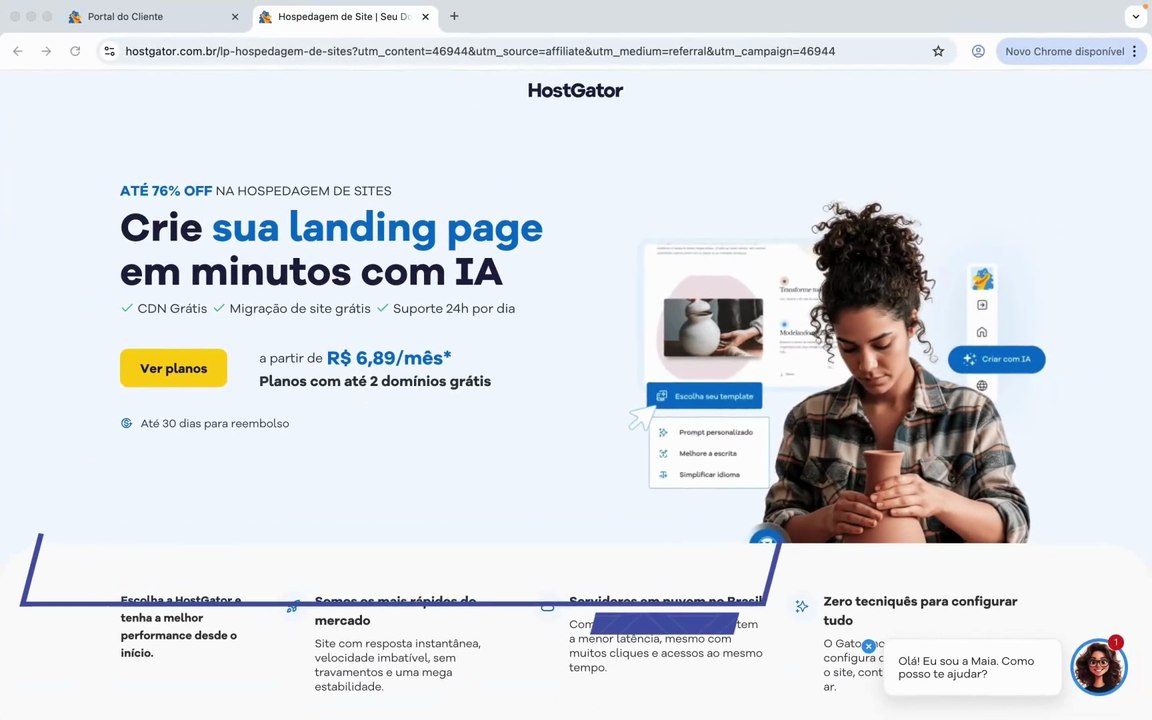
Task: Close the Portal do Cliente tab
Action: pyautogui.click(x=235, y=16)
